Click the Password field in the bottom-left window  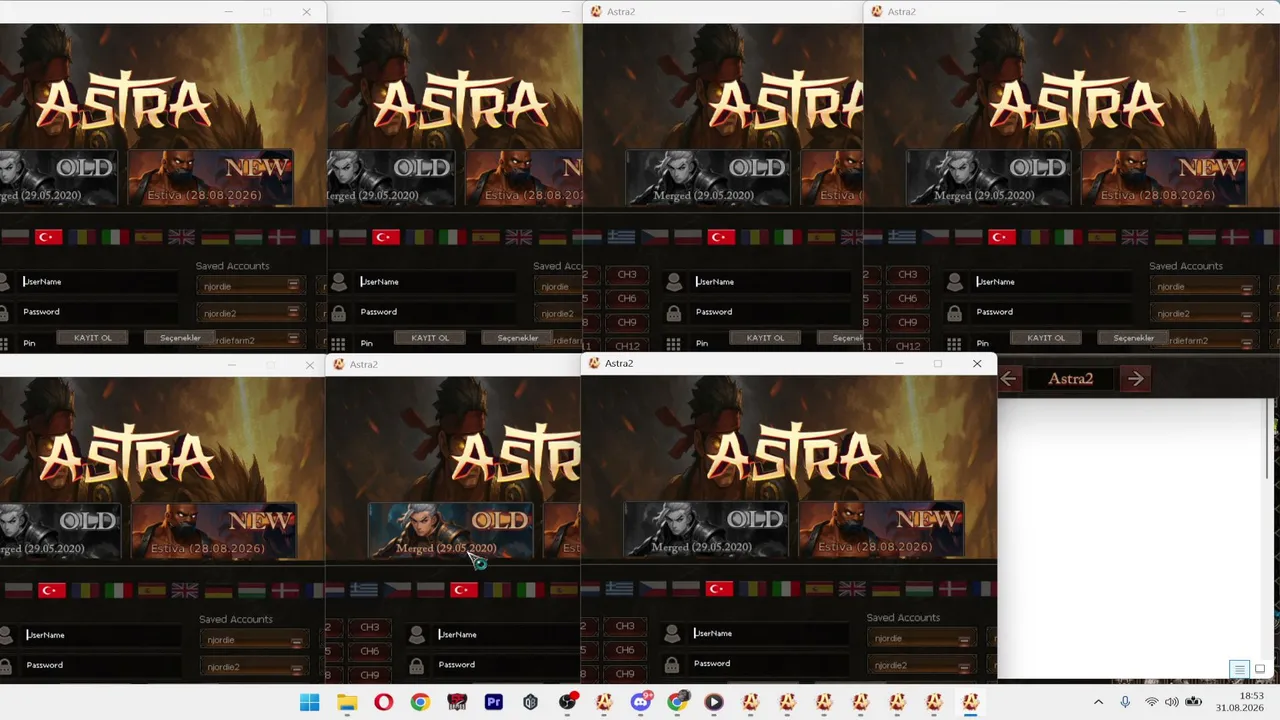pos(102,665)
